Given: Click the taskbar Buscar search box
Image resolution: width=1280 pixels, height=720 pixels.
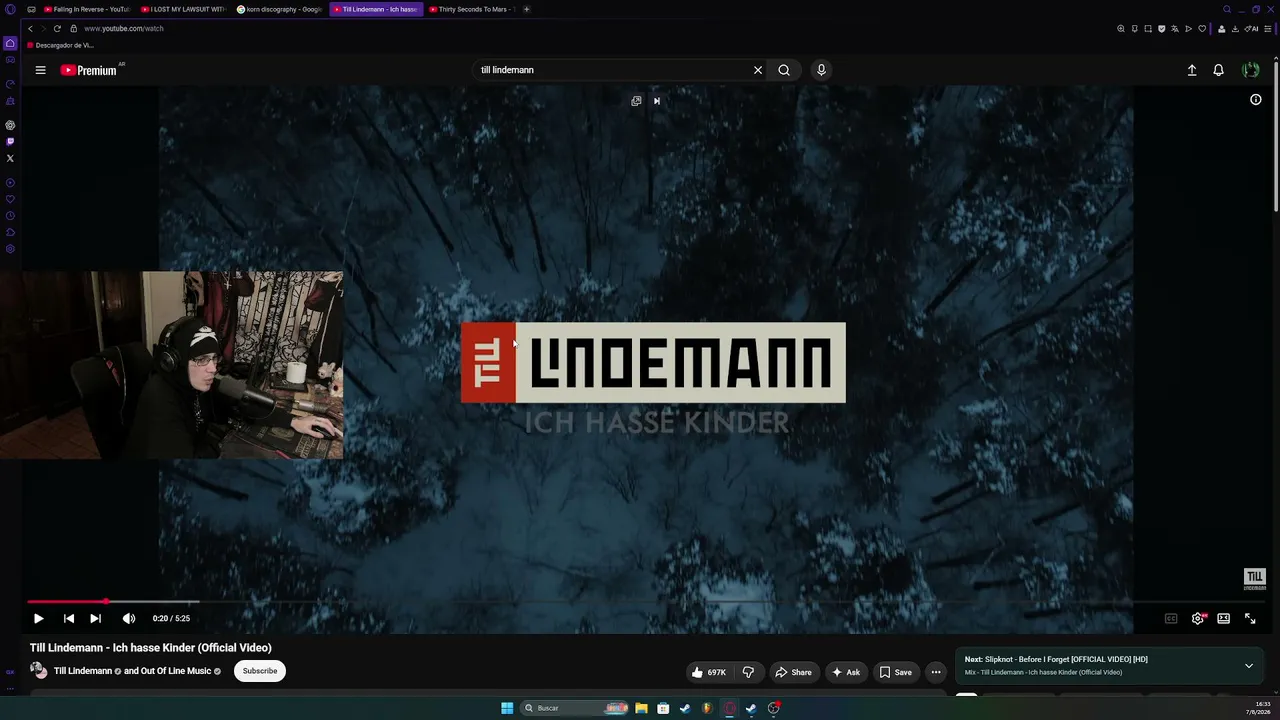Looking at the screenshot, I should 576,708.
